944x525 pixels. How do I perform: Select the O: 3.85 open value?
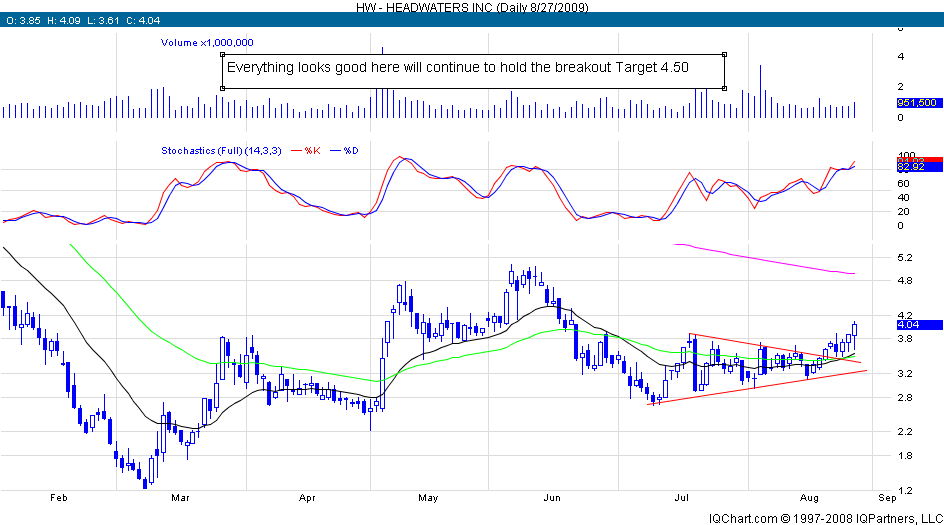[x=23, y=20]
